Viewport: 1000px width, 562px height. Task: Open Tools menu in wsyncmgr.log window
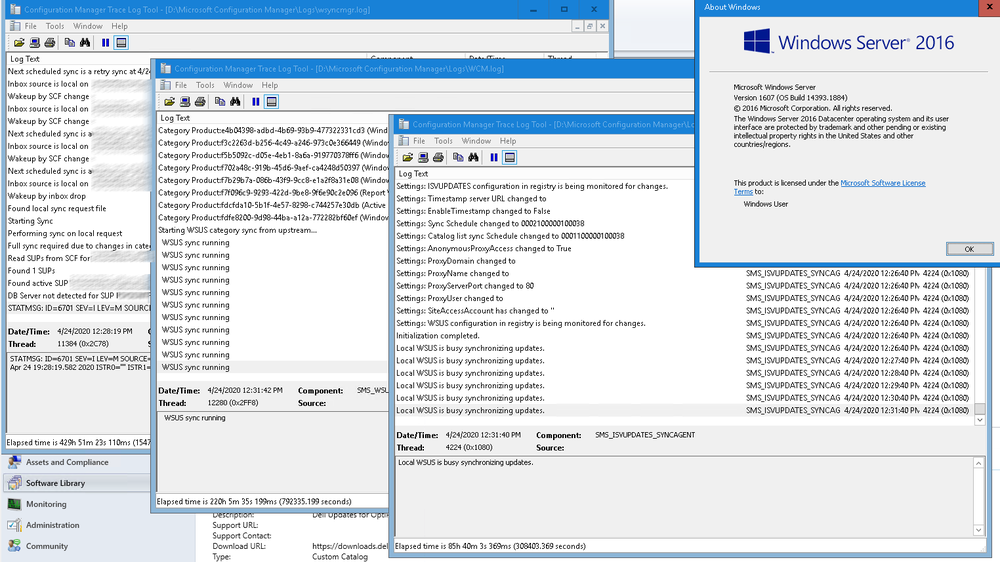click(55, 26)
